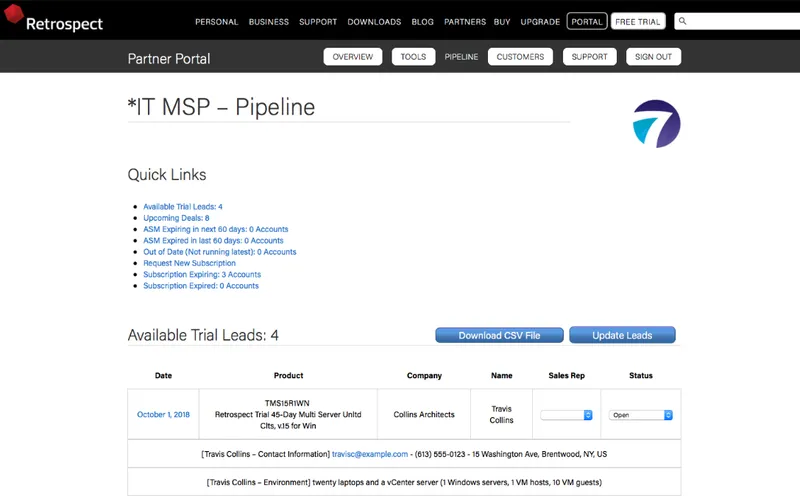Click the Partner Portal heading
The image size is (800, 496).
(x=169, y=59)
